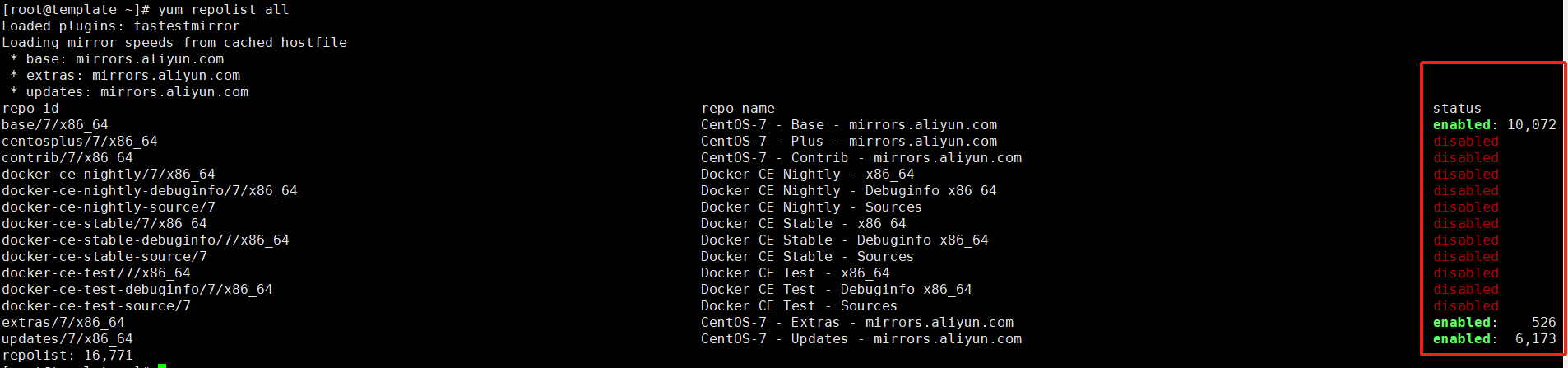
Task: Click the enabled status showing 6,173
Action: coord(1495,339)
